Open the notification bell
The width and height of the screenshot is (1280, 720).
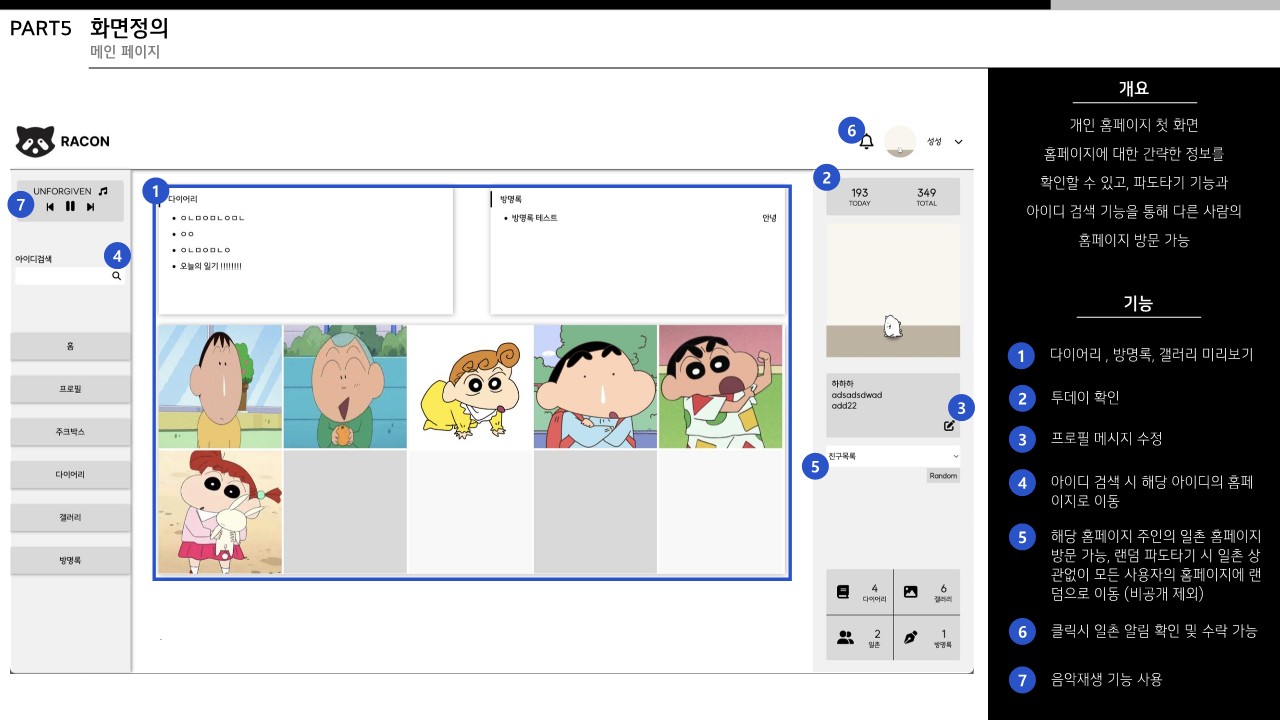(x=867, y=142)
